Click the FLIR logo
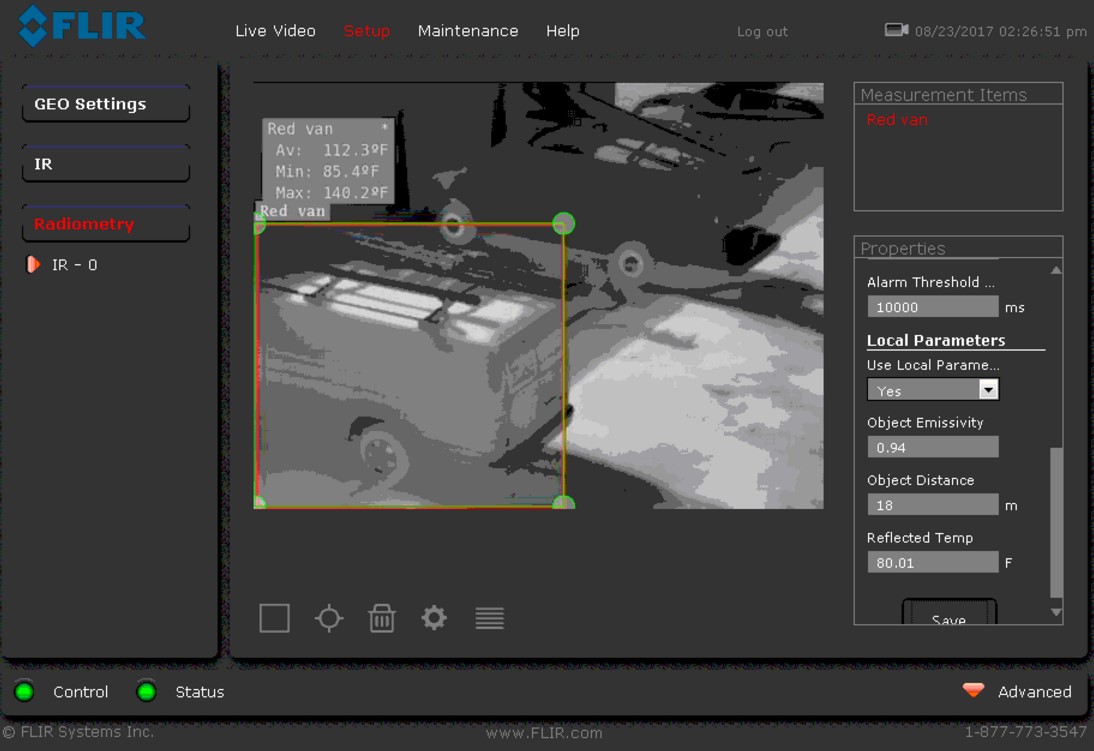 coord(82,26)
